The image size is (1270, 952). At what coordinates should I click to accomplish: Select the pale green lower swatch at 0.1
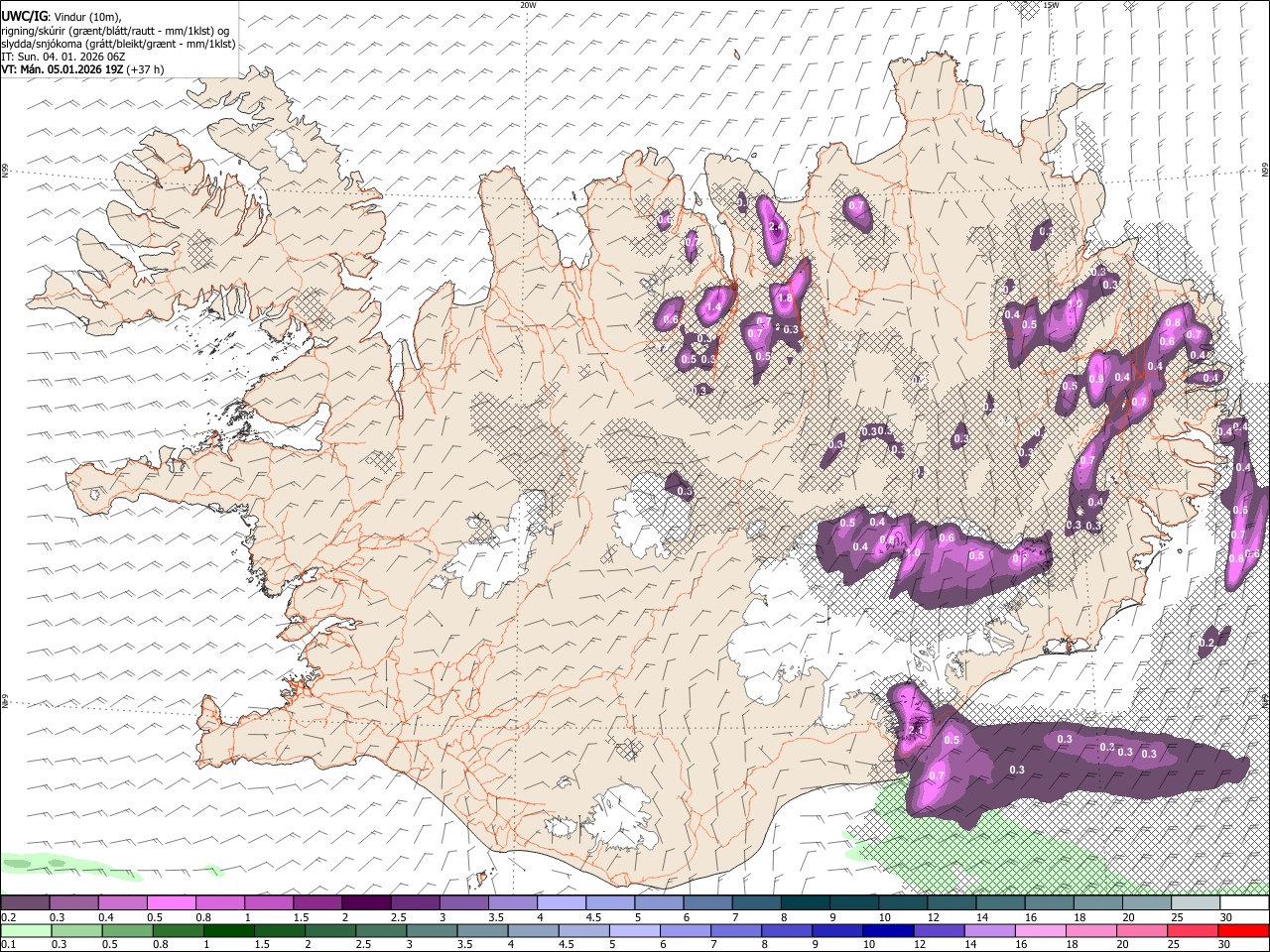click(25, 930)
